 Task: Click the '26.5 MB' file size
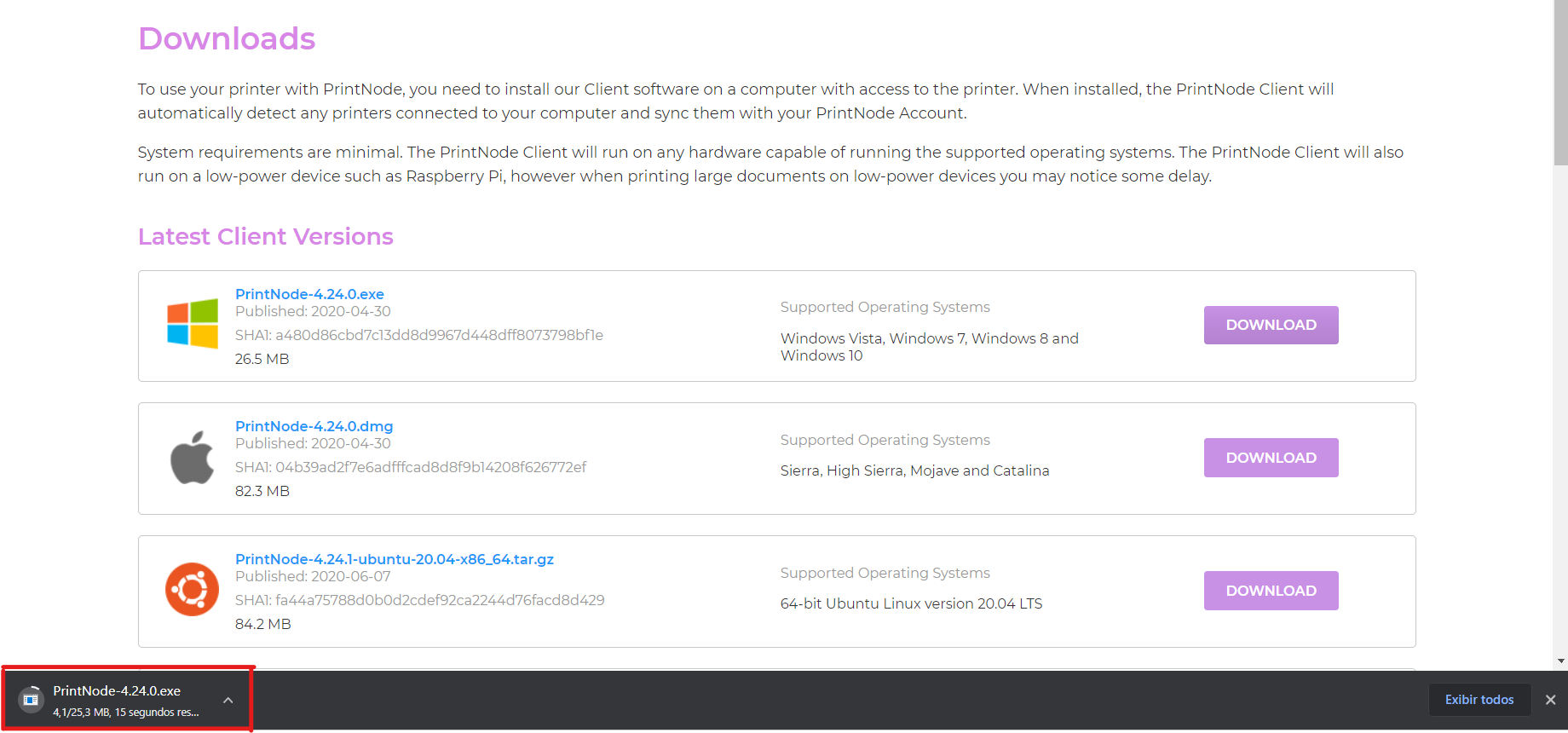(x=262, y=359)
